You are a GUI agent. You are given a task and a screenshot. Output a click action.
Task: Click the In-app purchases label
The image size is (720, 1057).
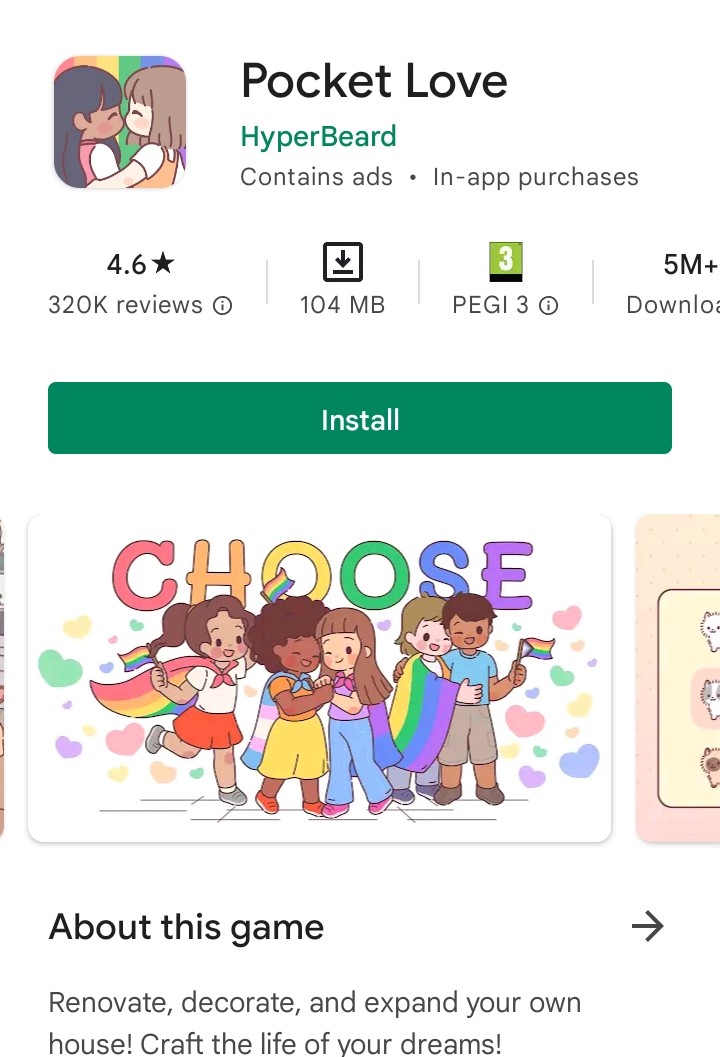pyautogui.click(x=535, y=177)
